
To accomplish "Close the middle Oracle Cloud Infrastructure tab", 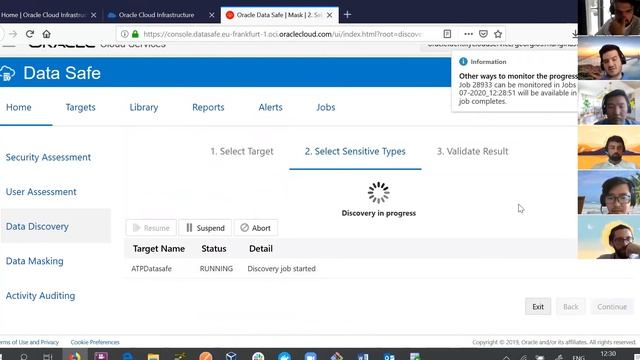I will coord(212,15).
